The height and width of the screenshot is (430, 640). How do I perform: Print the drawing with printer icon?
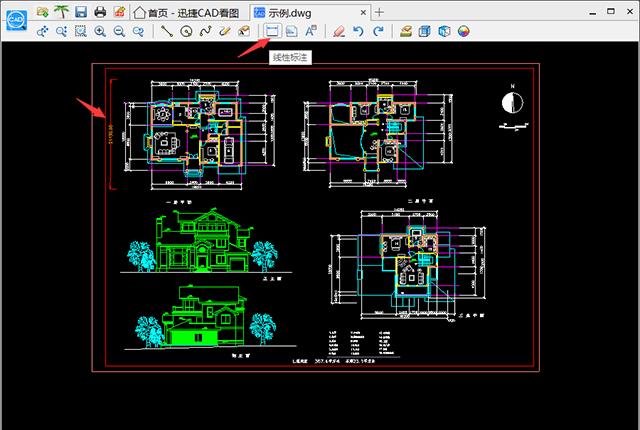point(99,12)
